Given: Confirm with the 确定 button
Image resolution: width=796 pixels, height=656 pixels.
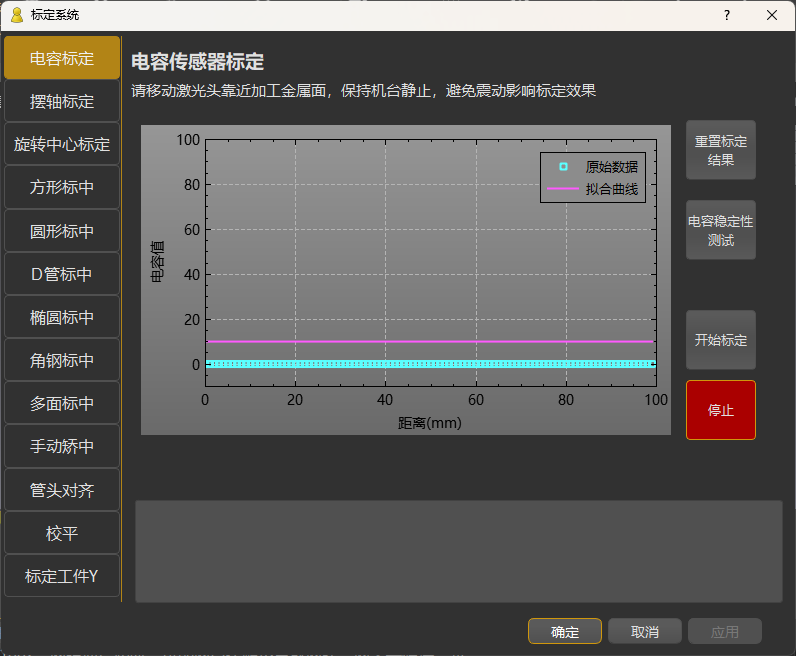Looking at the screenshot, I should pyautogui.click(x=565, y=632).
